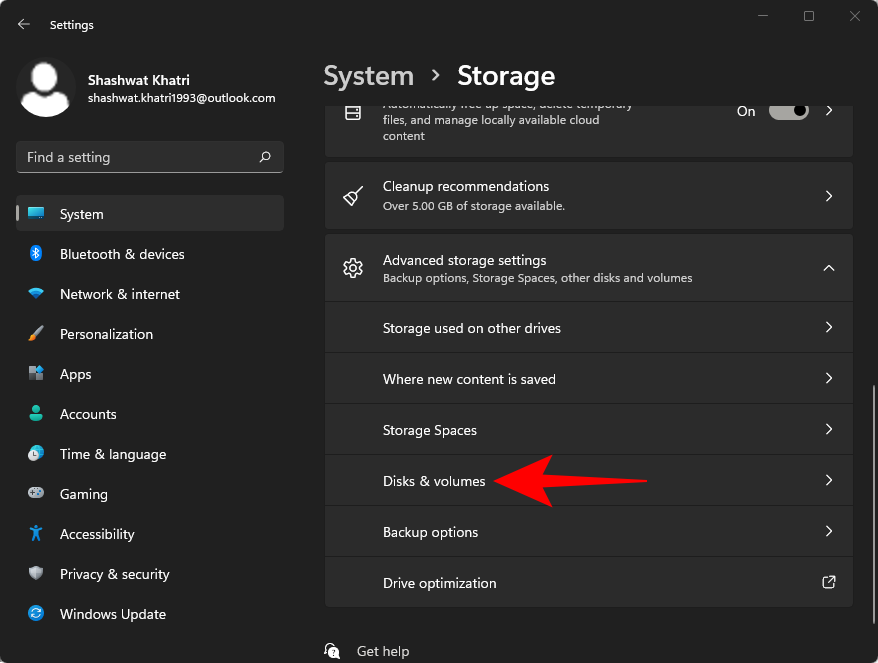878x663 pixels.
Task: Open Cleanup recommendations chevron
Action: coord(828,196)
